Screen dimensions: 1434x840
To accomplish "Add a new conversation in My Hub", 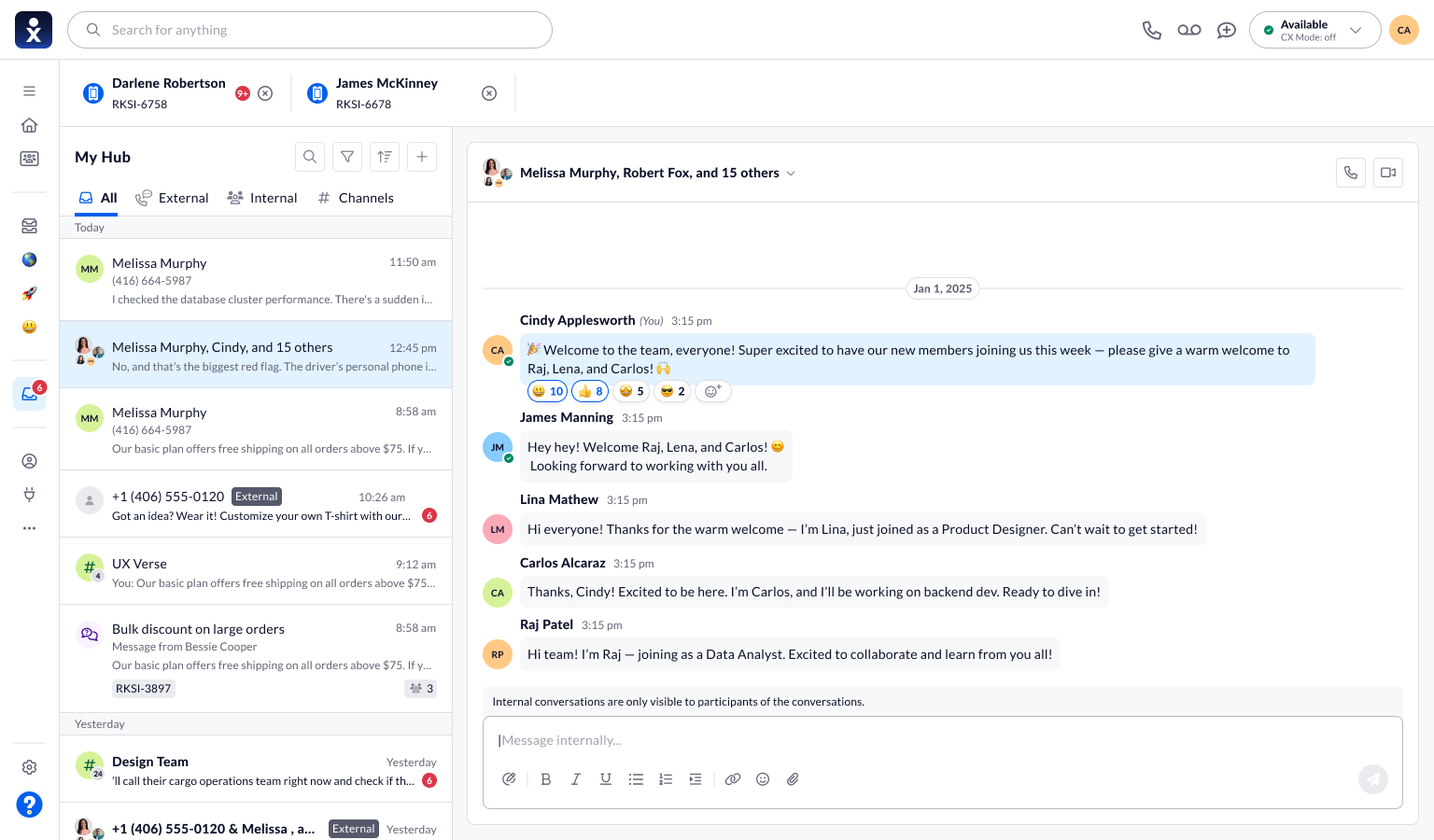I will coord(422,157).
